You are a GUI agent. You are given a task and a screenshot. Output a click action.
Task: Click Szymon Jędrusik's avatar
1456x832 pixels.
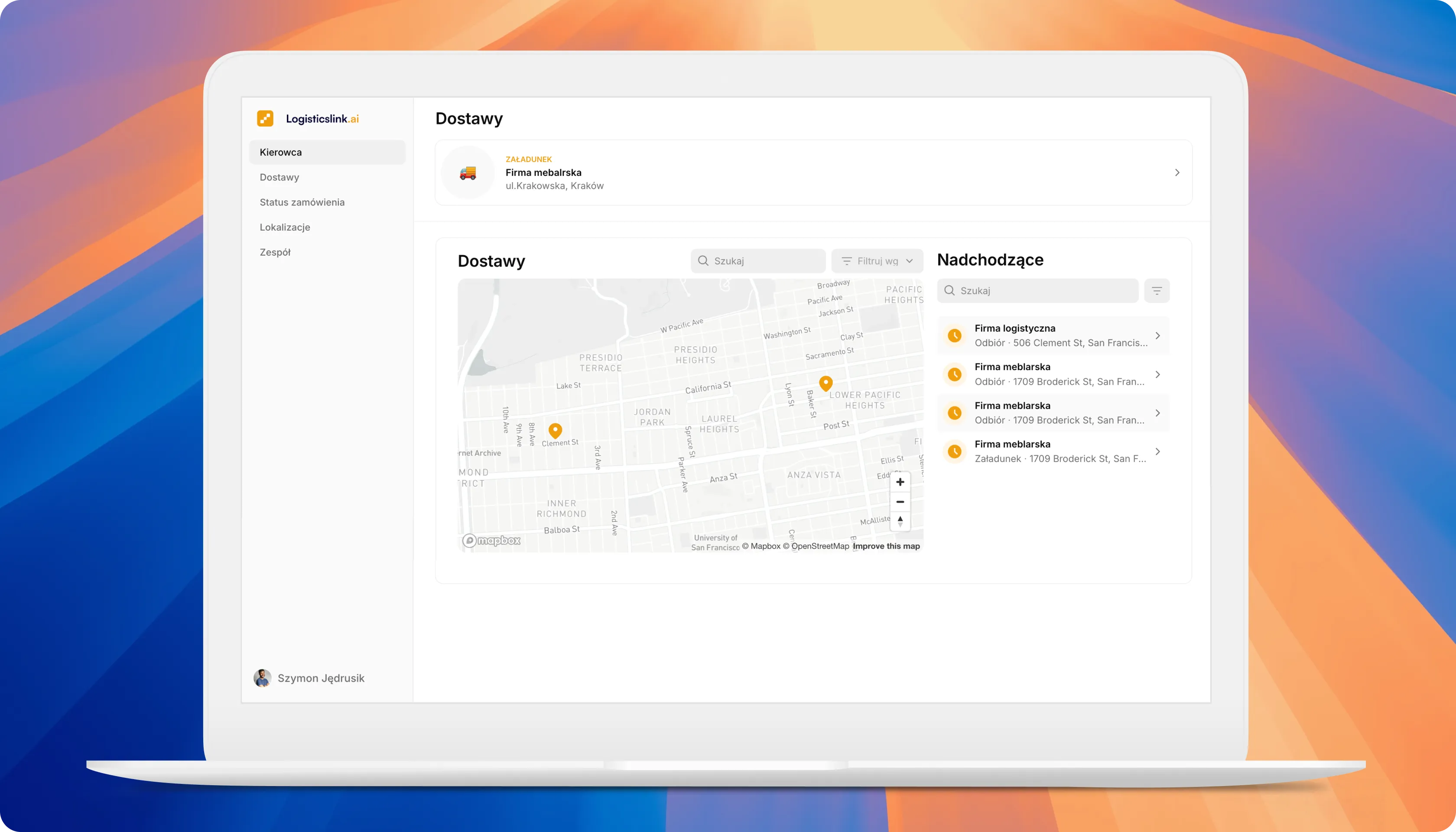pos(262,678)
